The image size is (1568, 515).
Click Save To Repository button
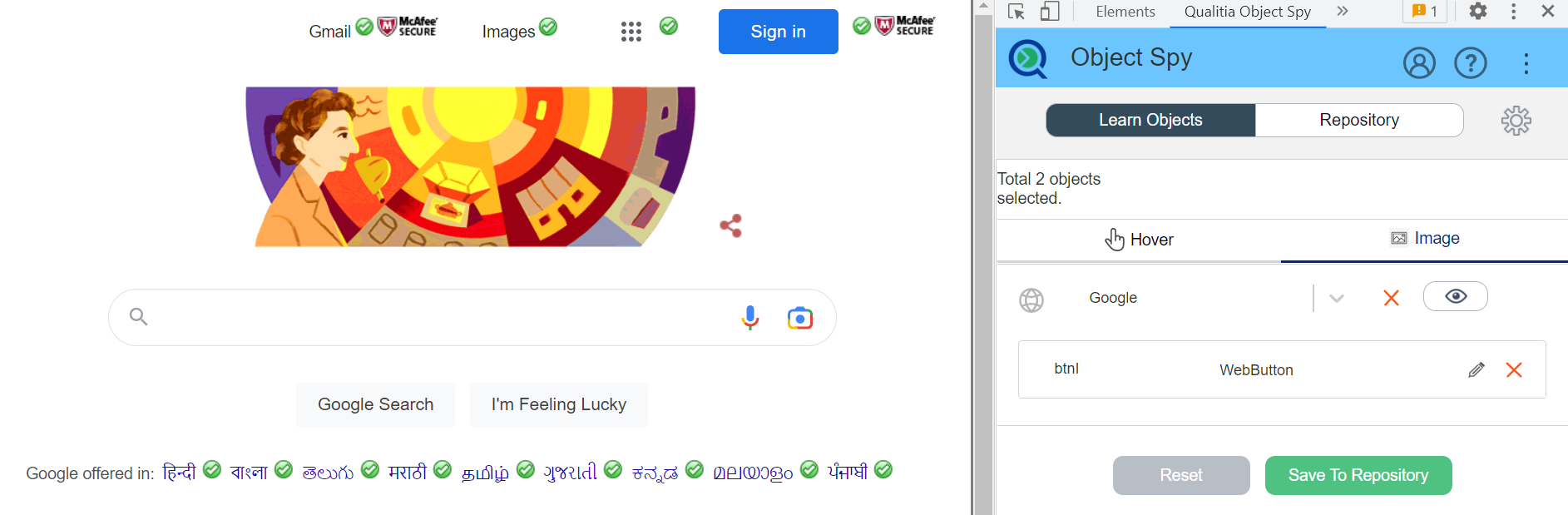click(1358, 475)
